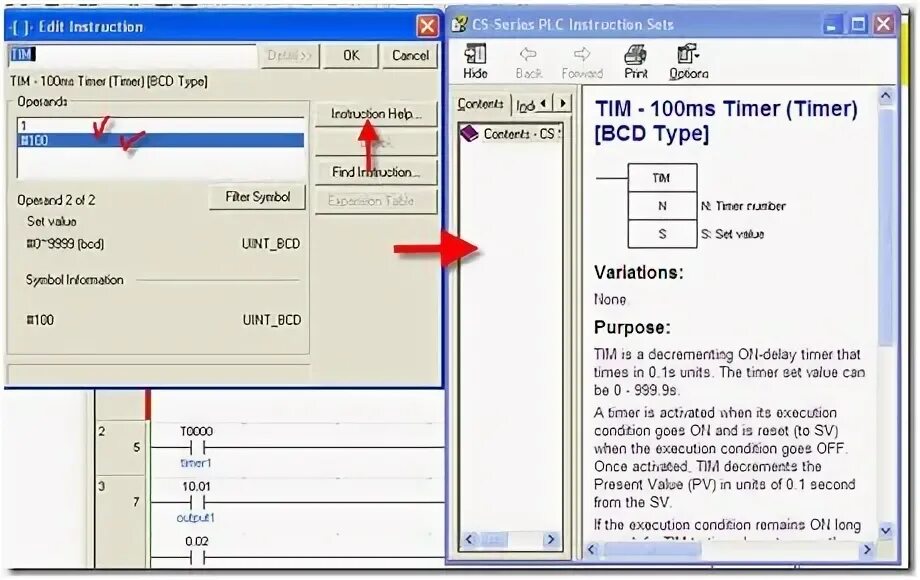Click the tab strip left scroll arrow
This screenshot has height=580, width=920.
pyautogui.click(x=544, y=104)
